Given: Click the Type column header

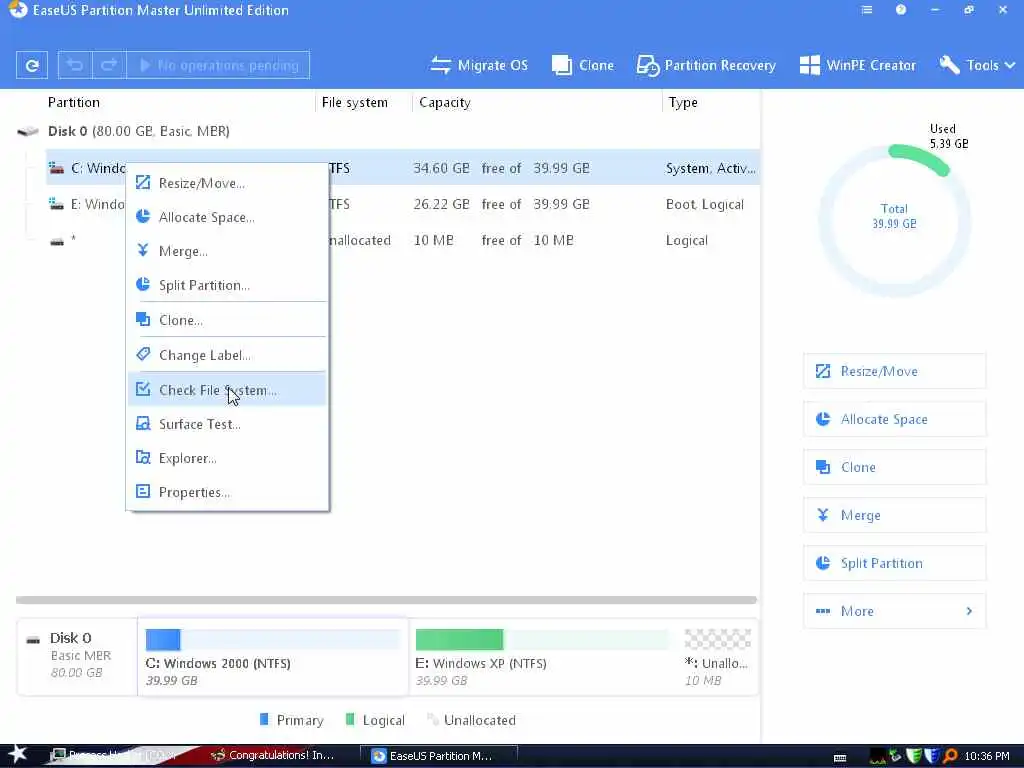Looking at the screenshot, I should pos(683,103).
